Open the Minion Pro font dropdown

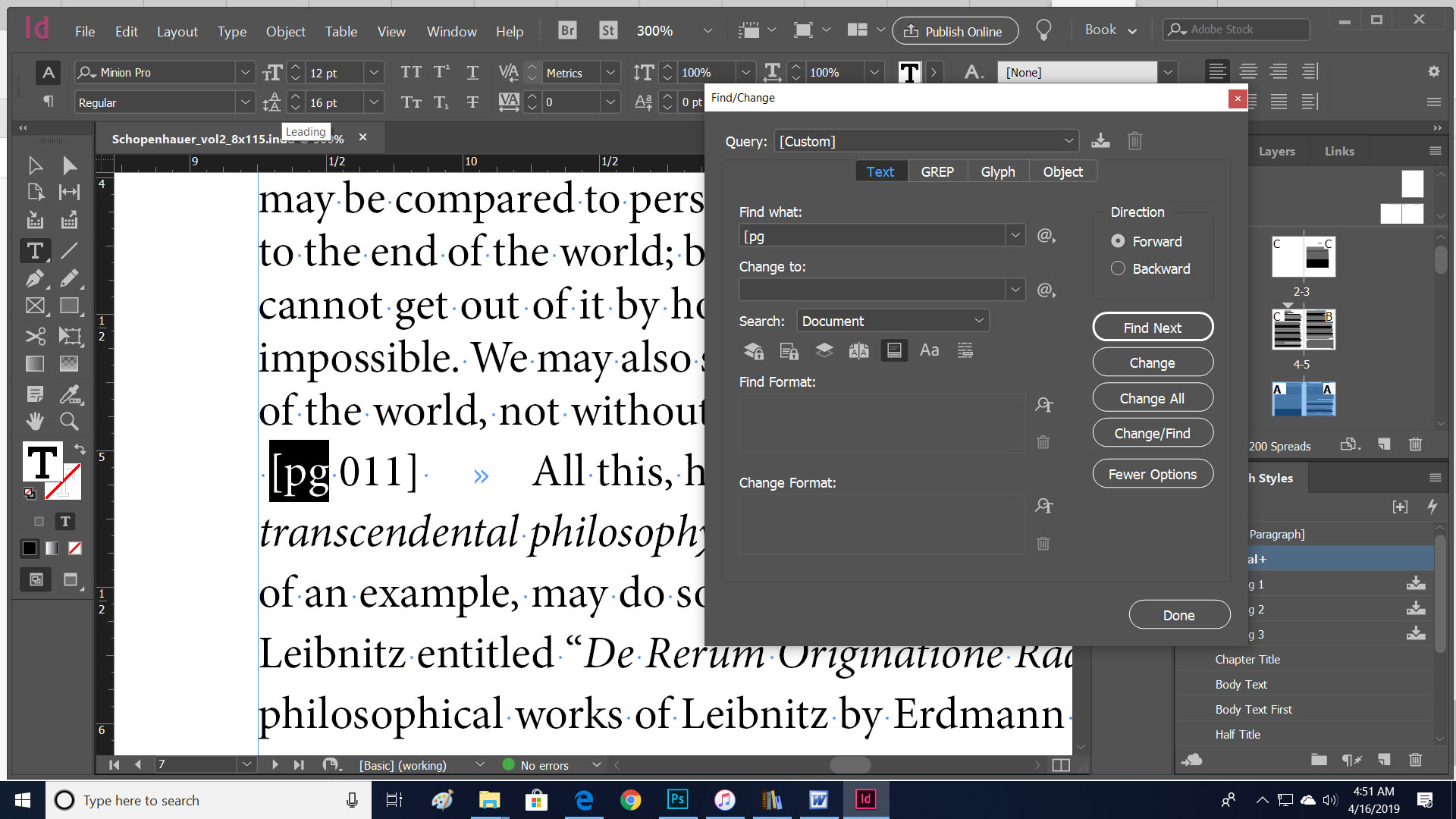pyautogui.click(x=245, y=73)
